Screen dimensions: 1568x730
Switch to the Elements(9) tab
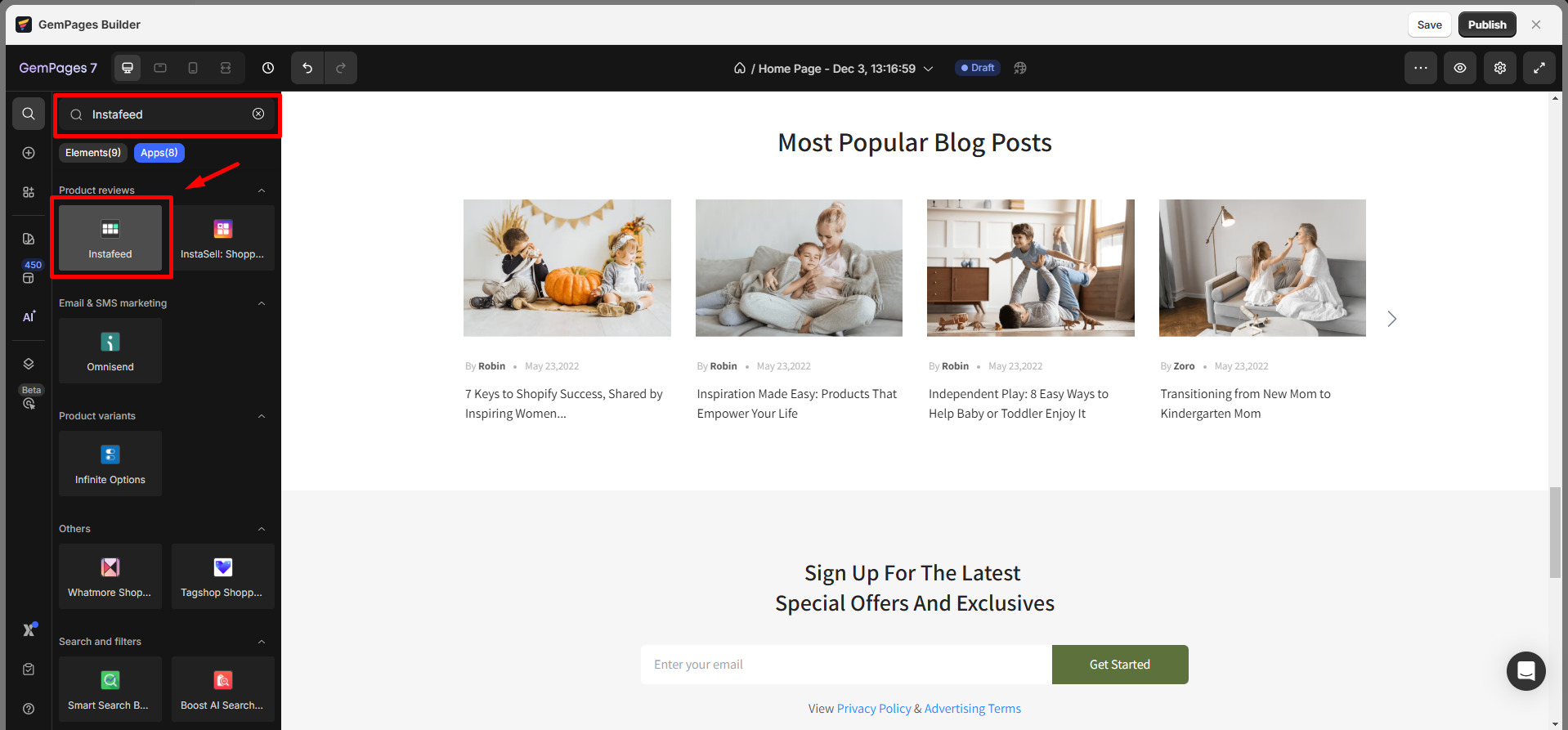pos(93,153)
